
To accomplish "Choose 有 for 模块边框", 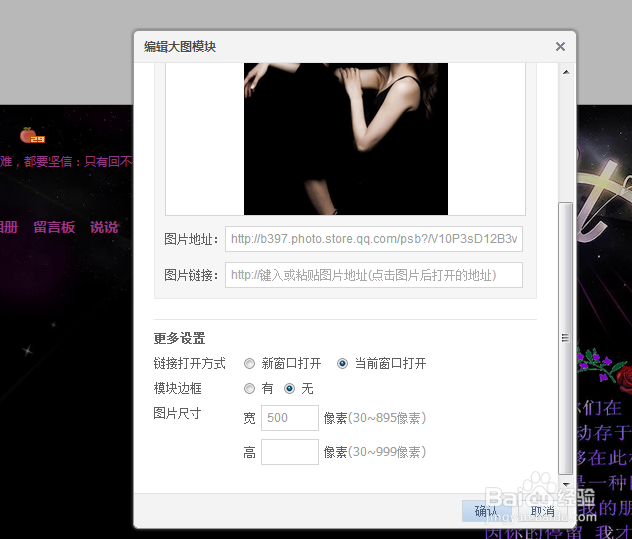I will [249, 389].
